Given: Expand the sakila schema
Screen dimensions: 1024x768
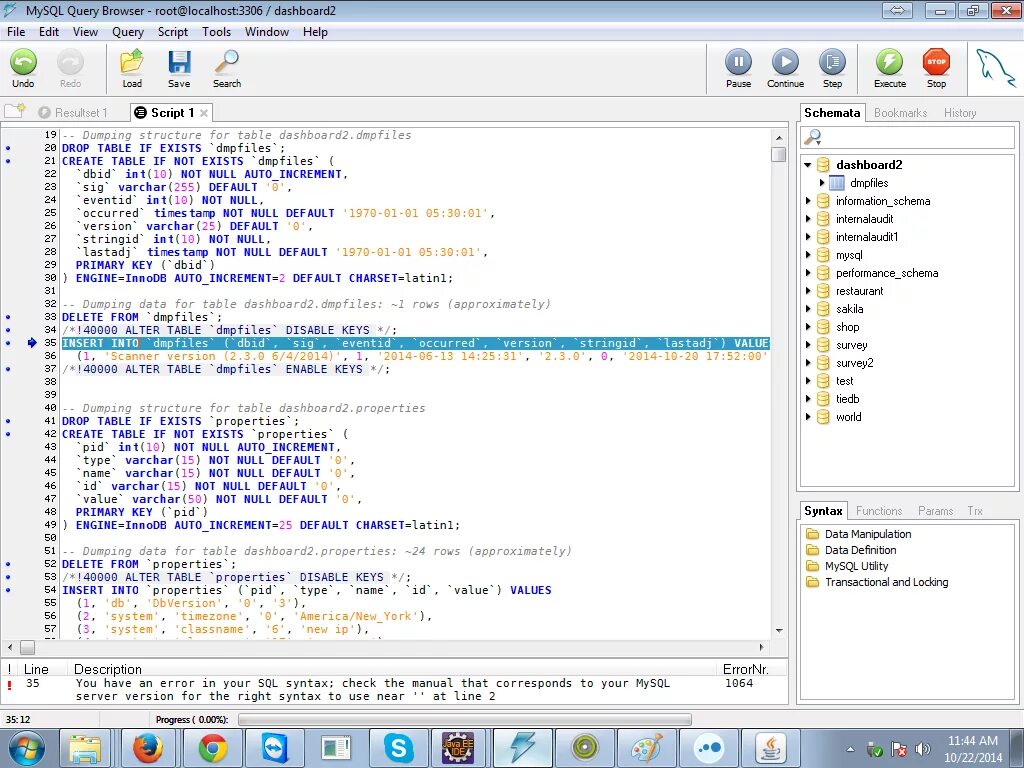Looking at the screenshot, I should [808, 309].
